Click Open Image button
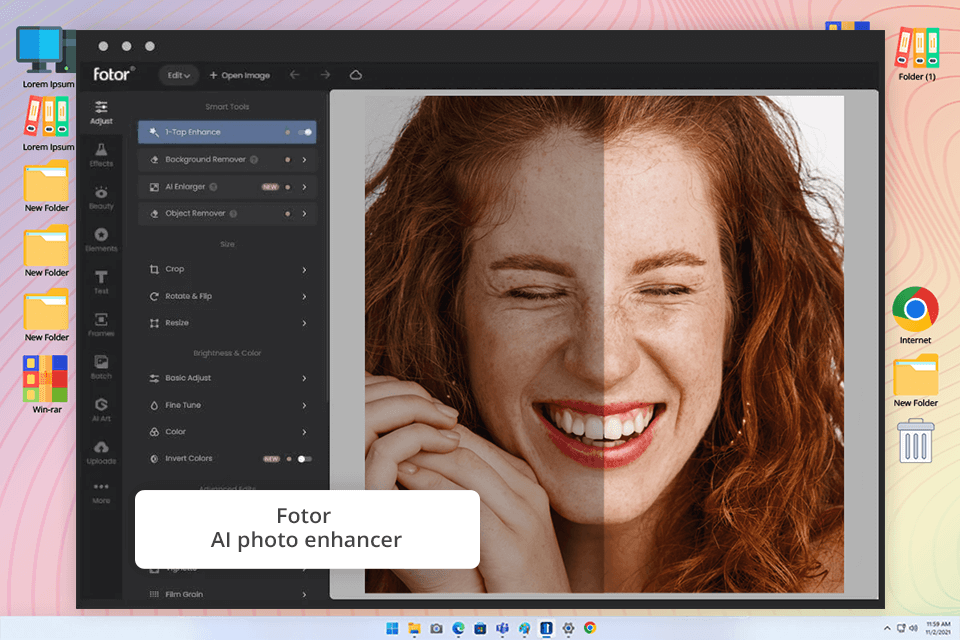The height and width of the screenshot is (640, 960). point(239,75)
